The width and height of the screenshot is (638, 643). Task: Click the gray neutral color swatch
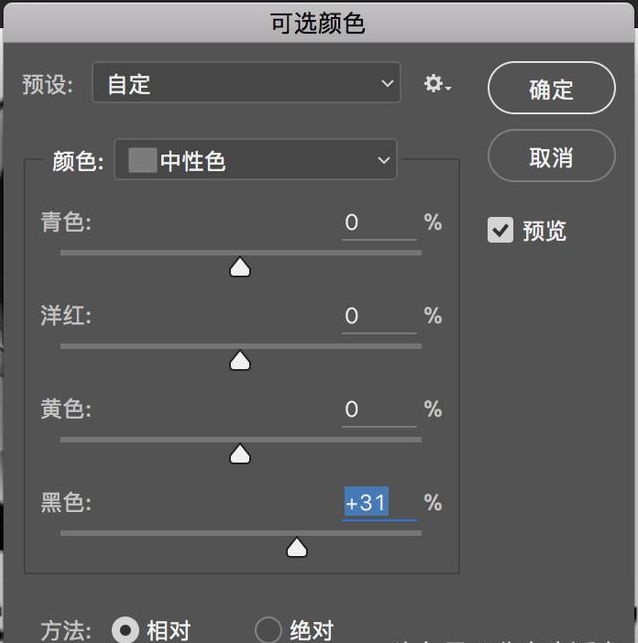(142, 160)
